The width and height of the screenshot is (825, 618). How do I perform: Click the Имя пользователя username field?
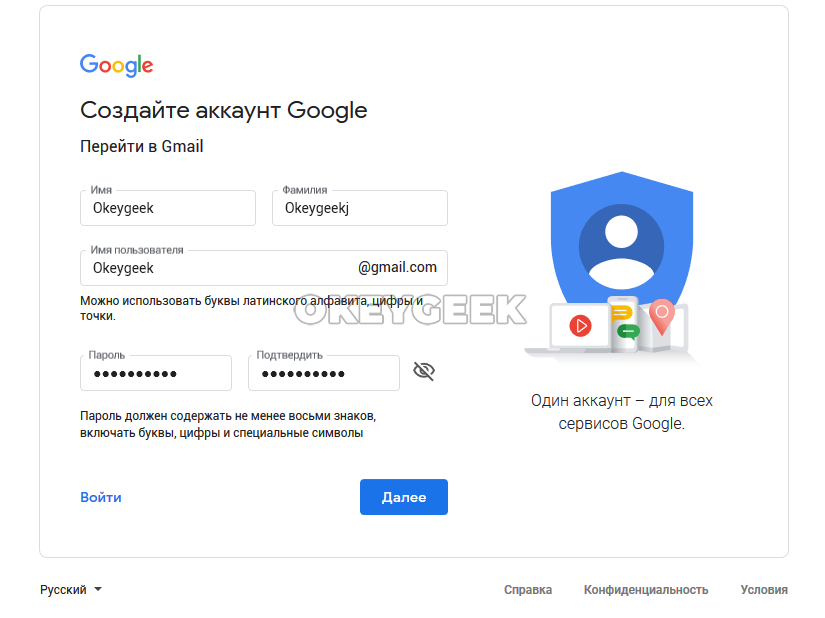pyautogui.click(x=264, y=268)
